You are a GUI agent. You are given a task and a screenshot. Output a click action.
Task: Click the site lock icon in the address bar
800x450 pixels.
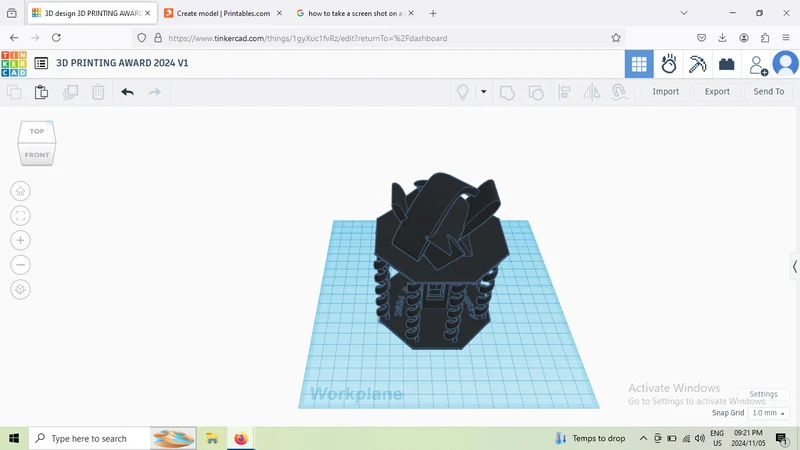tap(158, 38)
